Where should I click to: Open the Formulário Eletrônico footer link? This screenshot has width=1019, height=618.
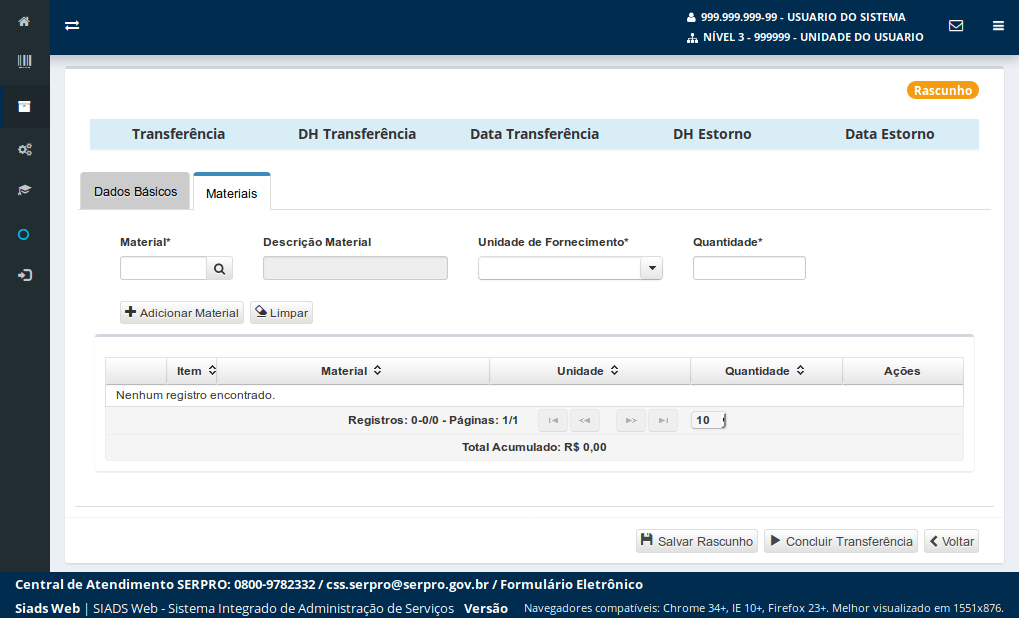[x=571, y=584]
